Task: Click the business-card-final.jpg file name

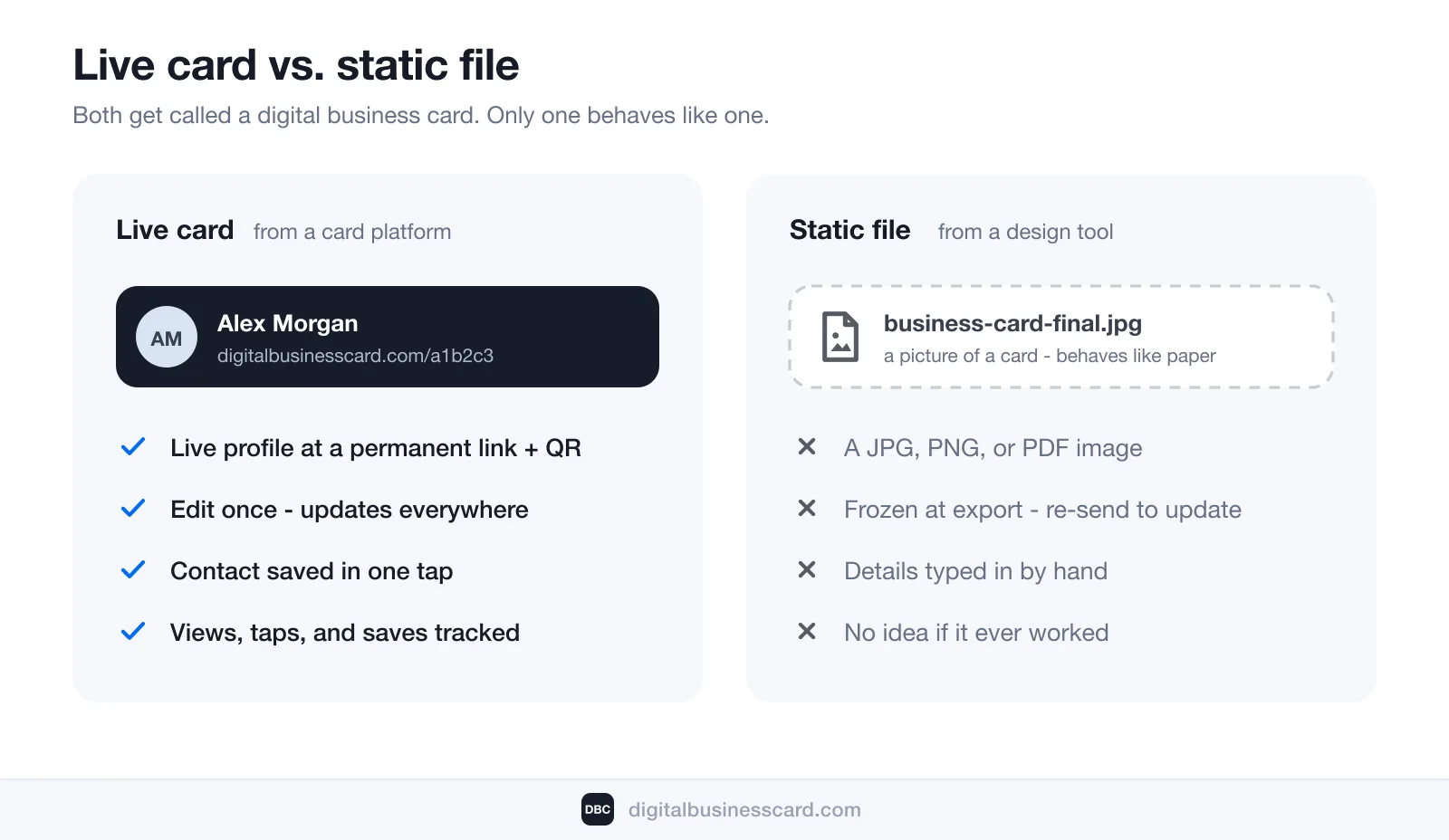Action: pos(1012,324)
